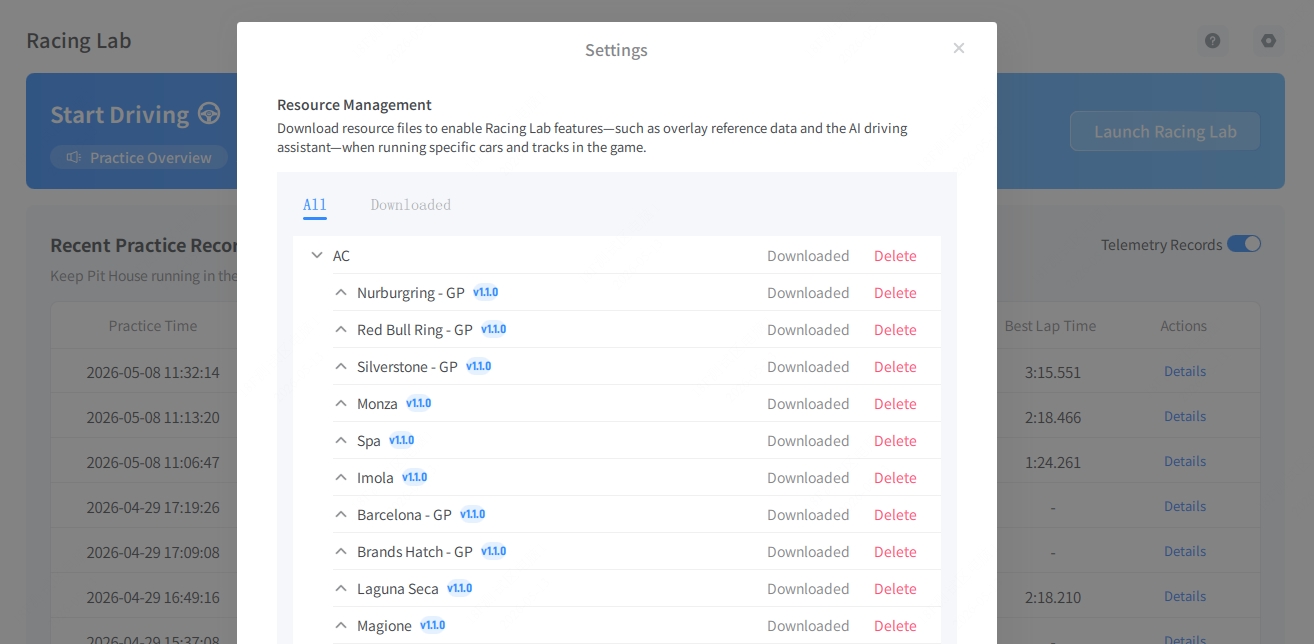Click the practice time 2026-05-08 11:13:20
1314x644 pixels.
click(153, 417)
